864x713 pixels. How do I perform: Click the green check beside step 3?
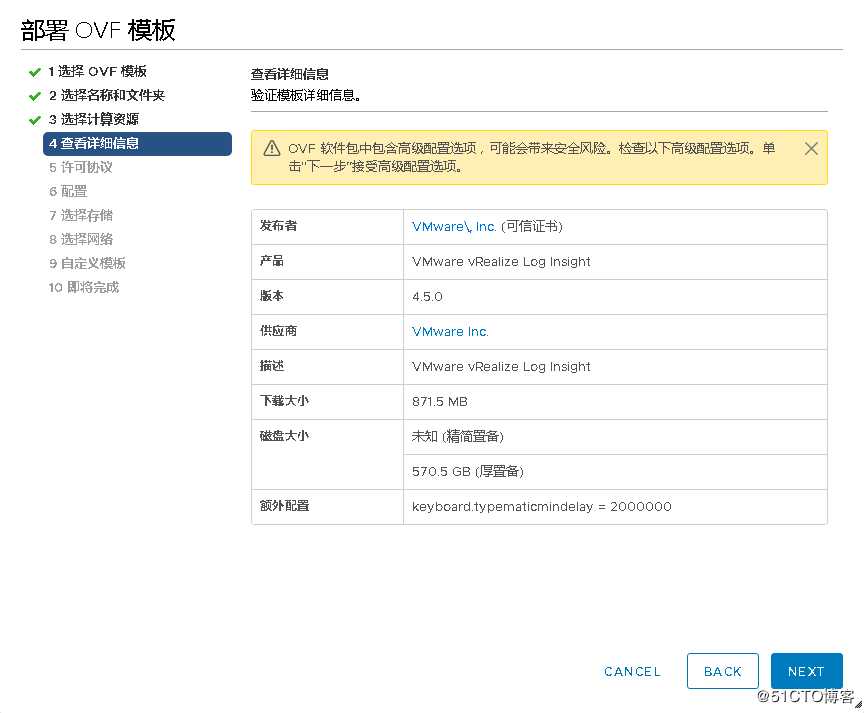tap(35, 120)
